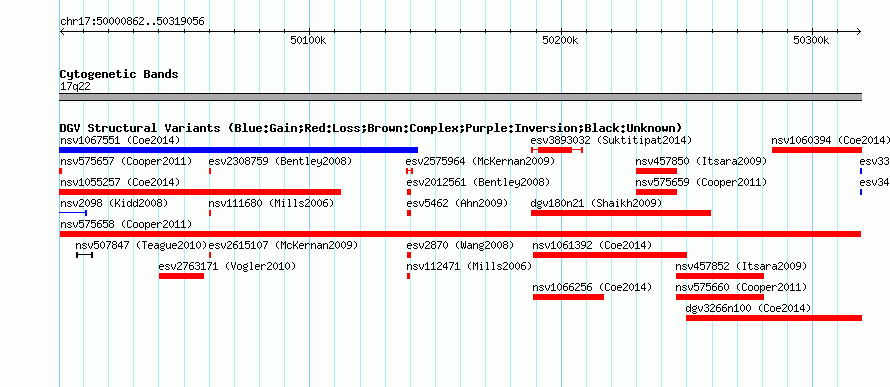
Task: Select esv2308759 (Bentley2008) label
Action: [280, 161]
